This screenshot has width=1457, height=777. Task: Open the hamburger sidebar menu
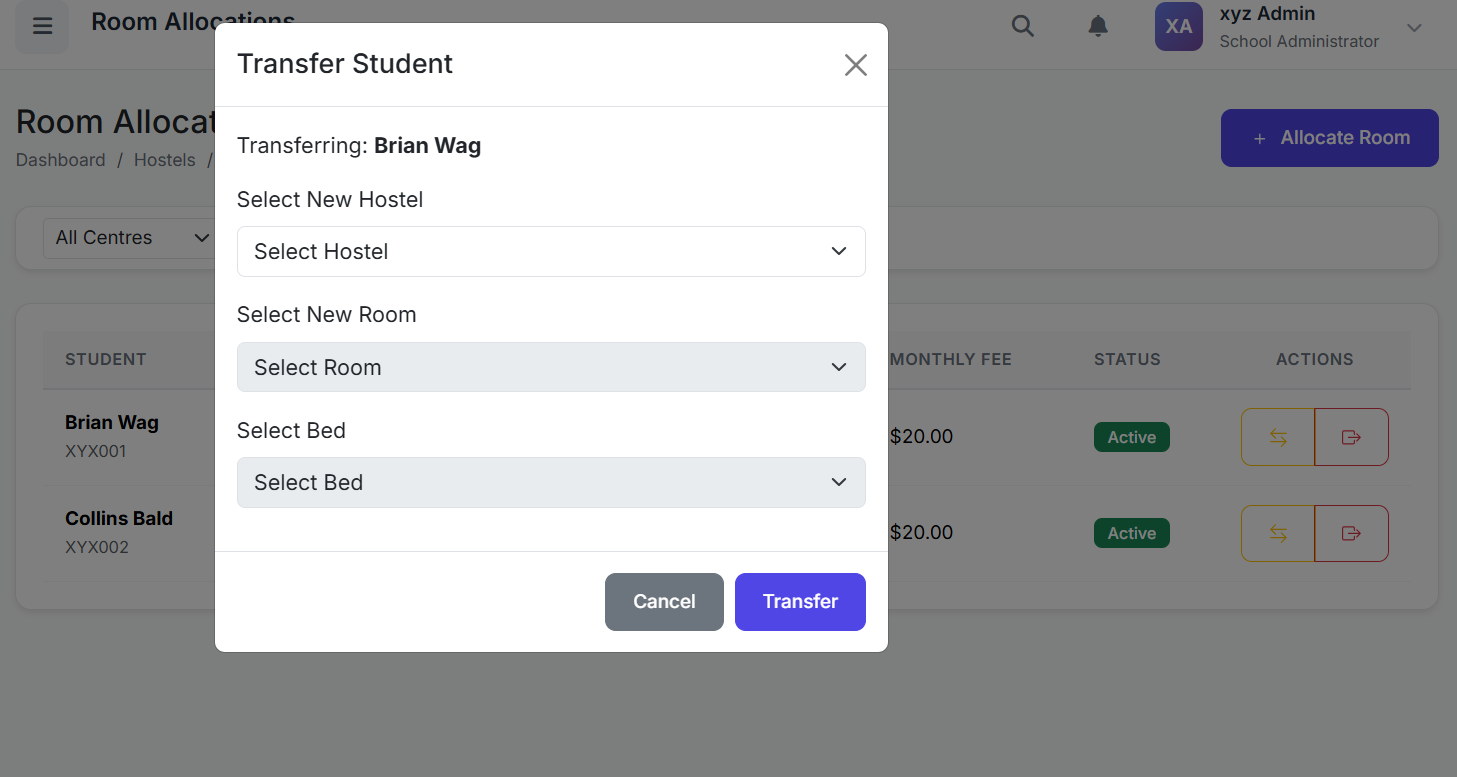(42, 26)
